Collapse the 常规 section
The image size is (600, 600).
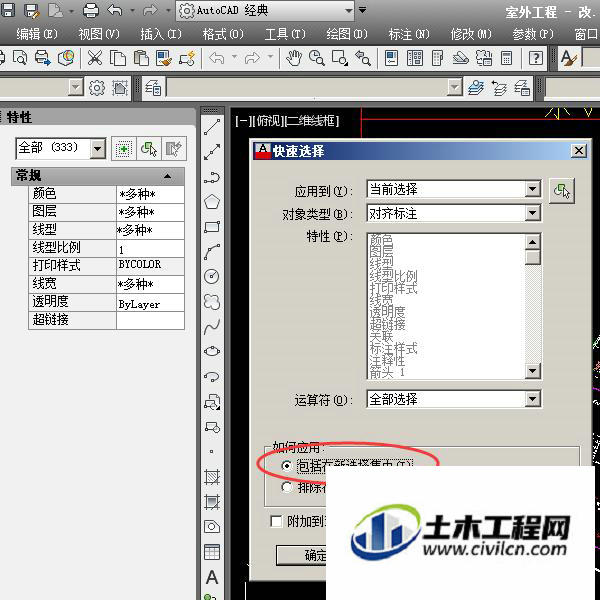coord(167,176)
